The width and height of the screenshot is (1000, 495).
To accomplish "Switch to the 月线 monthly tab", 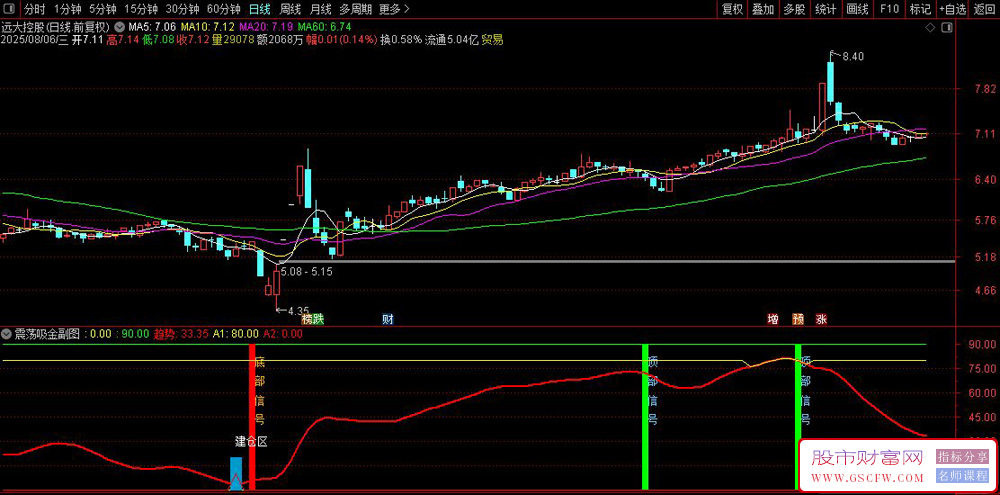I will point(320,10).
